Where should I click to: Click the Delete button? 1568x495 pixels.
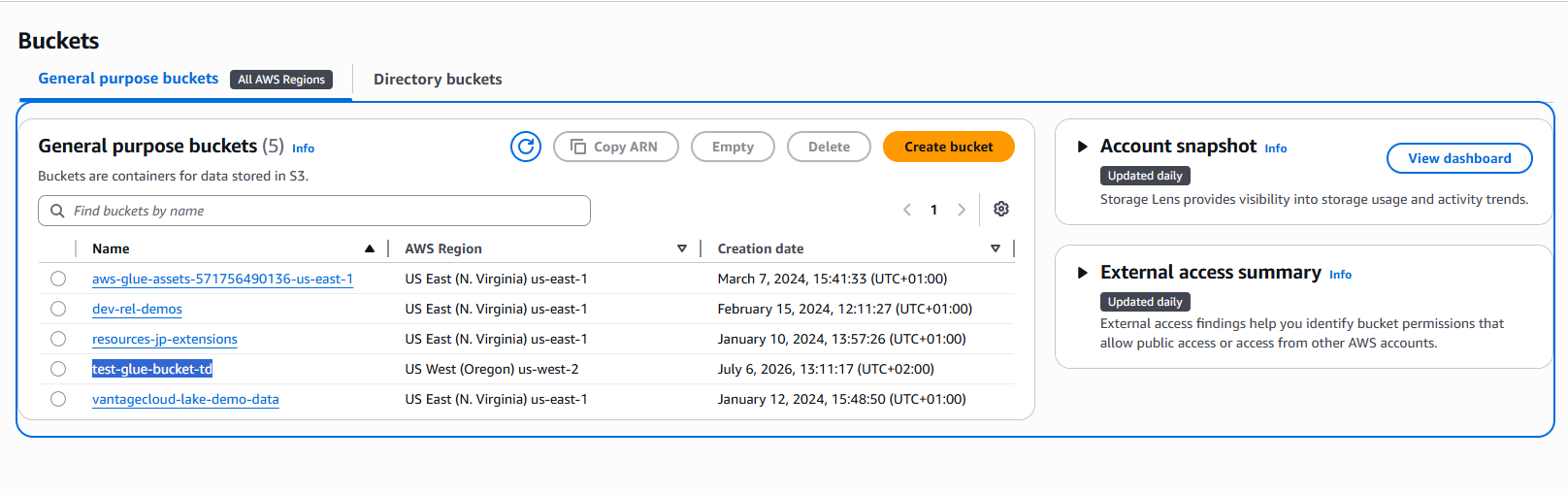tap(829, 147)
